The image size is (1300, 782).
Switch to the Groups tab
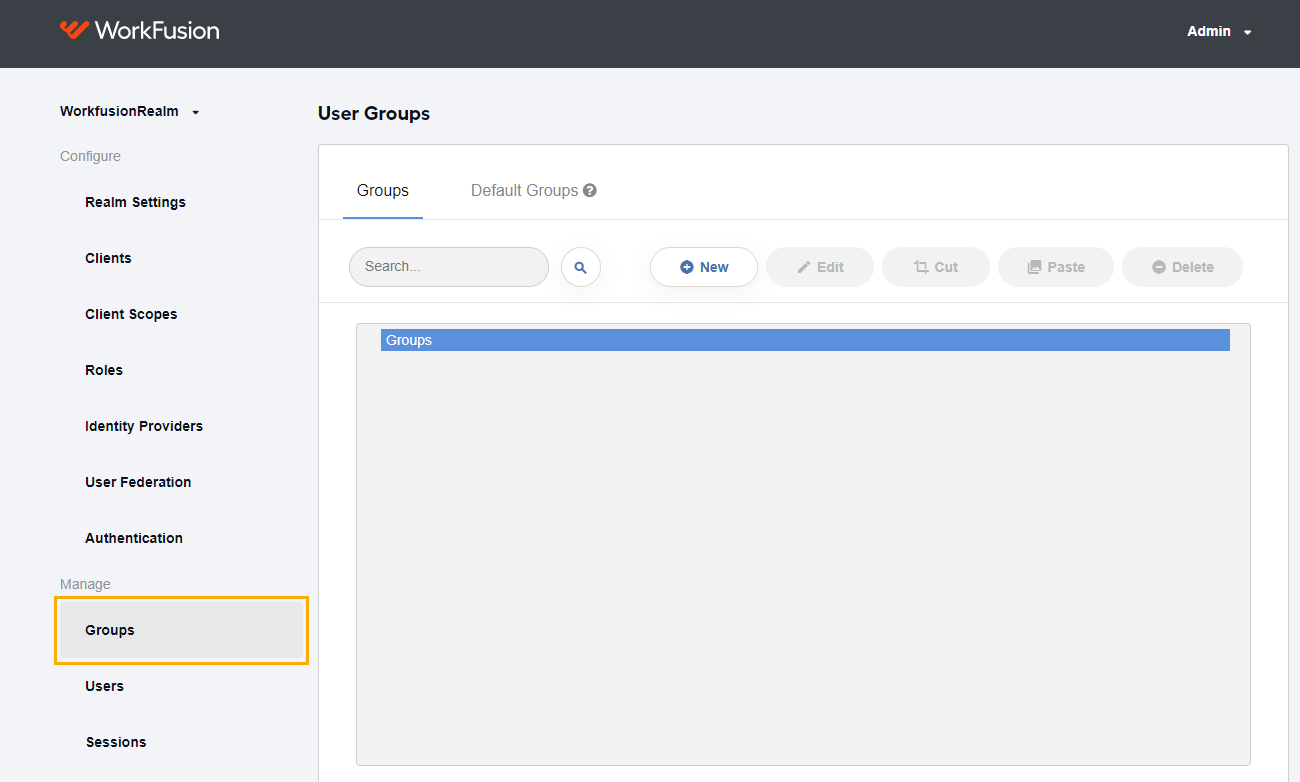(x=383, y=190)
